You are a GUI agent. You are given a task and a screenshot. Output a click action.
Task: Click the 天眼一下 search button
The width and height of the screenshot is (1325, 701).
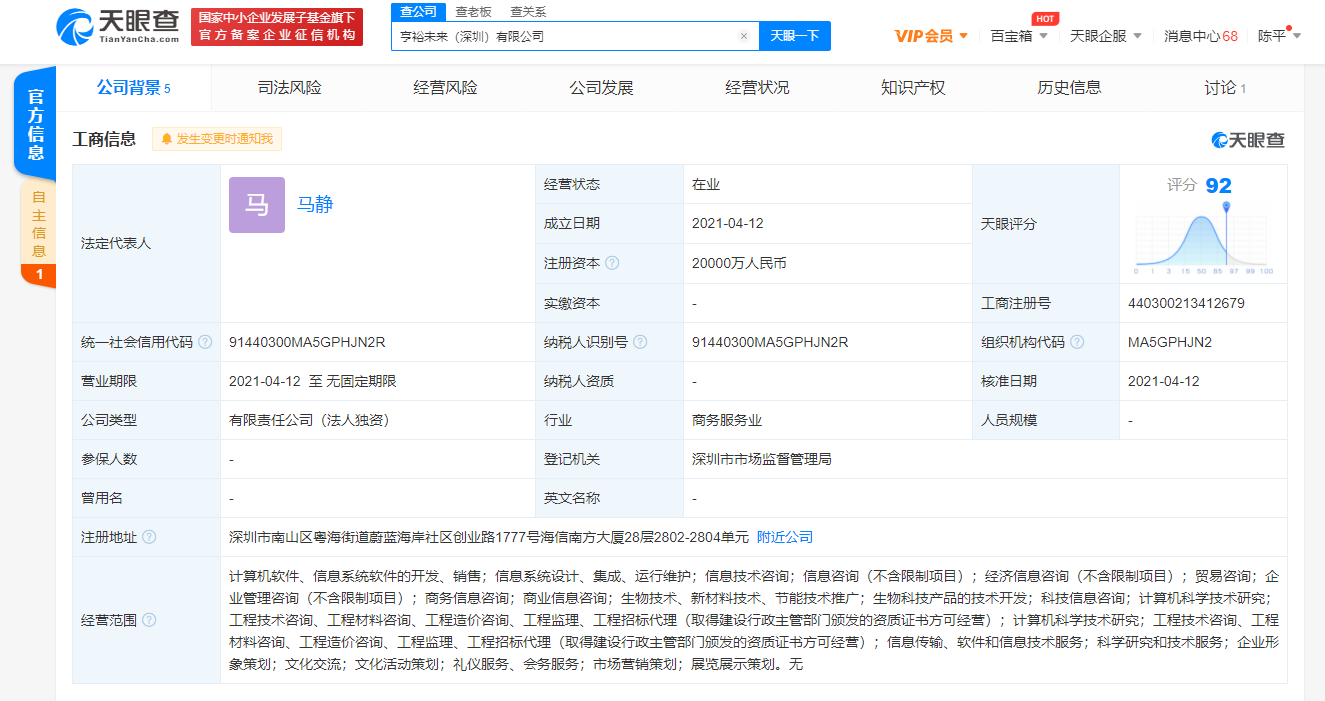point(795,36)
